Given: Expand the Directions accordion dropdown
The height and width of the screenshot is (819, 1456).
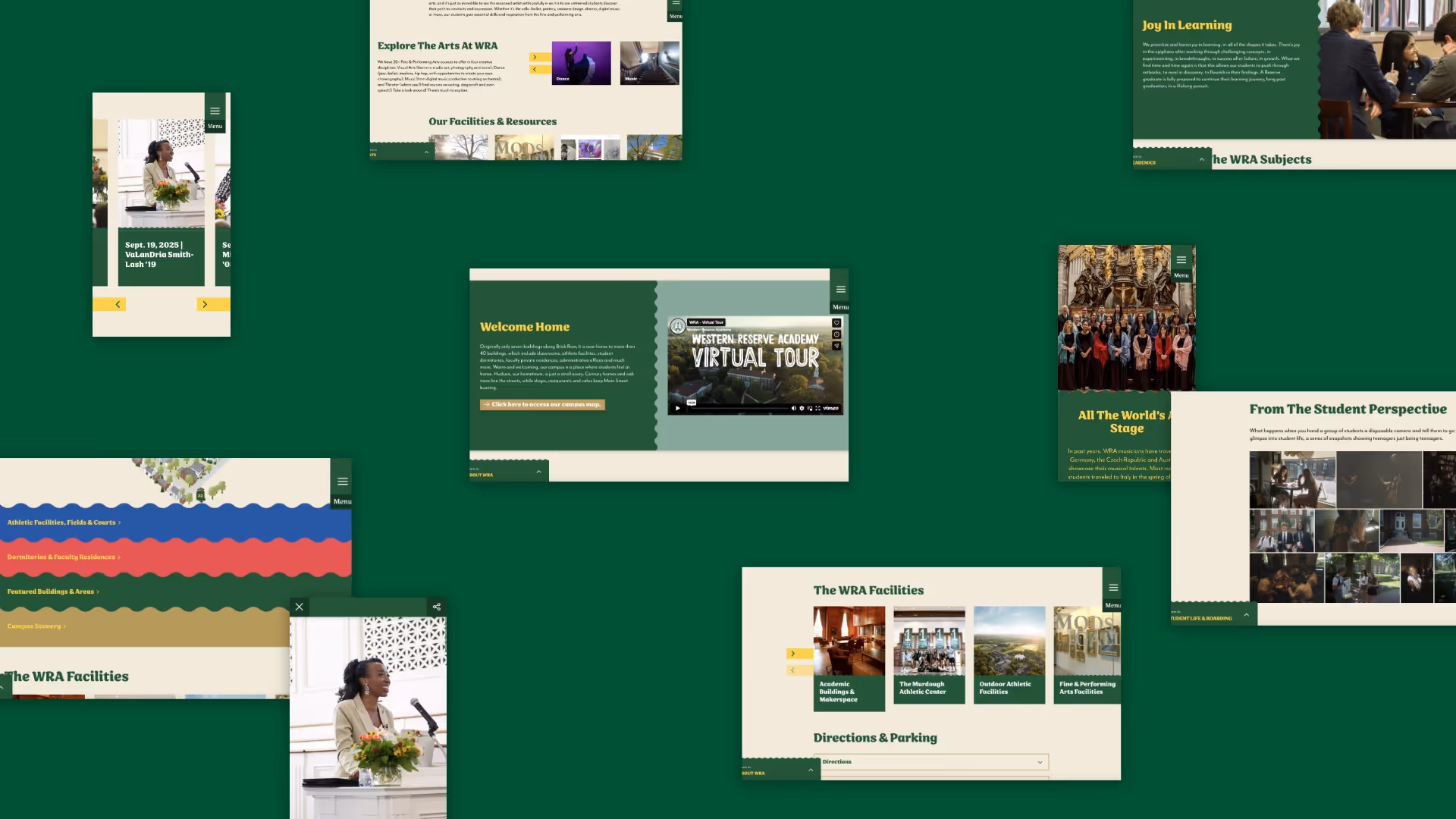Looking at the screenshot, I should tap(1040, 762).
